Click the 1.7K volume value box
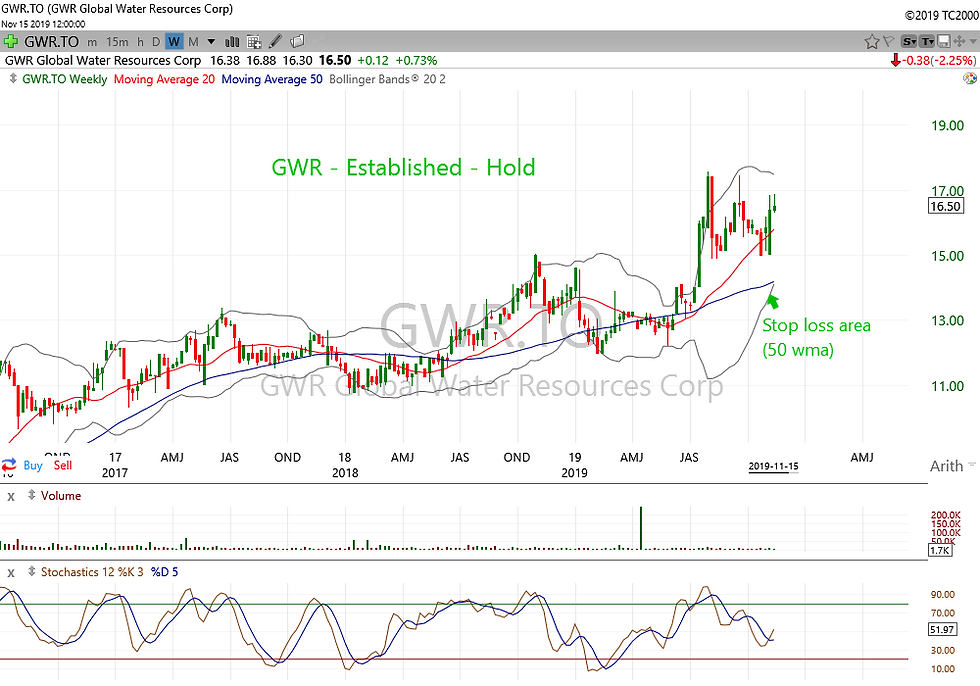 click(x=940, y=550)
